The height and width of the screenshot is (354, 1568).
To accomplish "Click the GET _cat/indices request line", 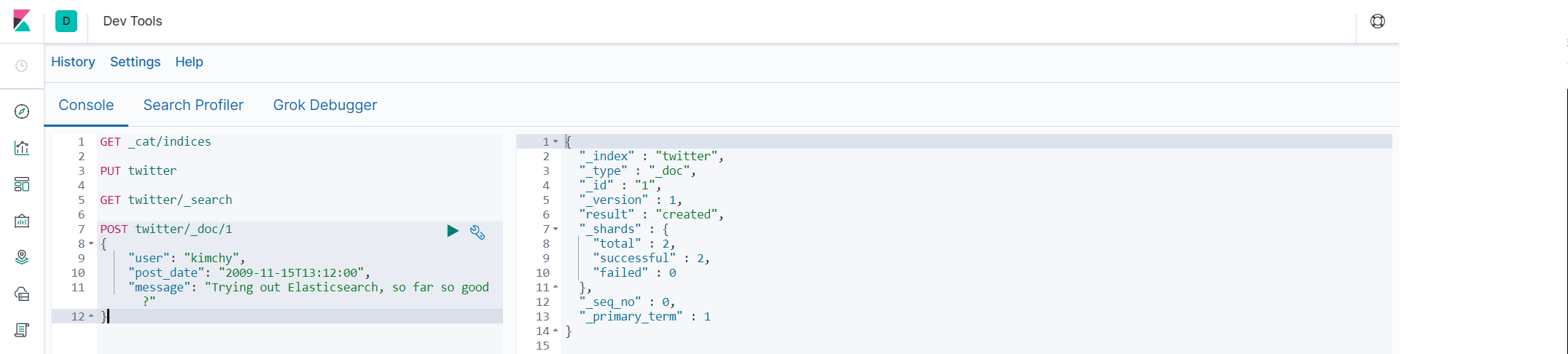I will 156,141.
